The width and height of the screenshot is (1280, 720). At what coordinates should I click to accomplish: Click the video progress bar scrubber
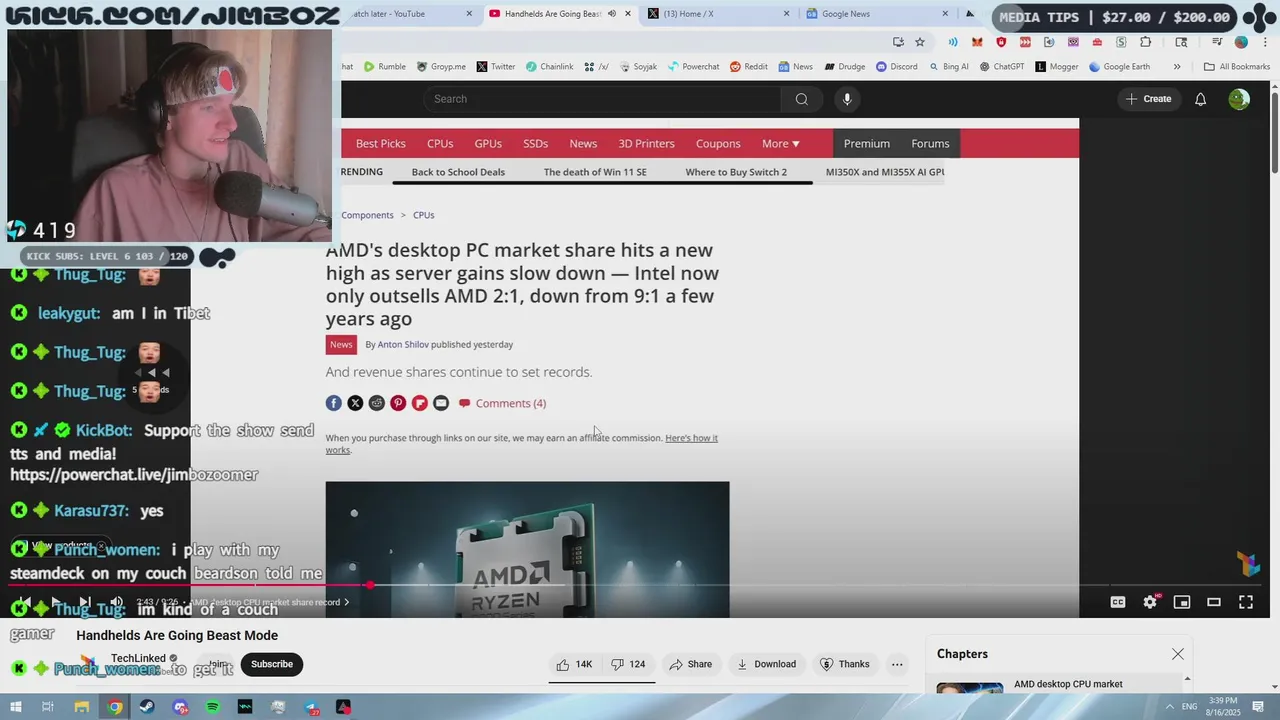pos(369,585)
